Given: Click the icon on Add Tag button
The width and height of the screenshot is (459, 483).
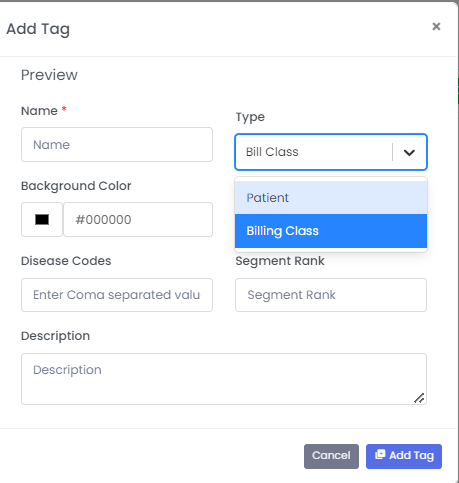Looking at the screenshot, I should point(380,454).
